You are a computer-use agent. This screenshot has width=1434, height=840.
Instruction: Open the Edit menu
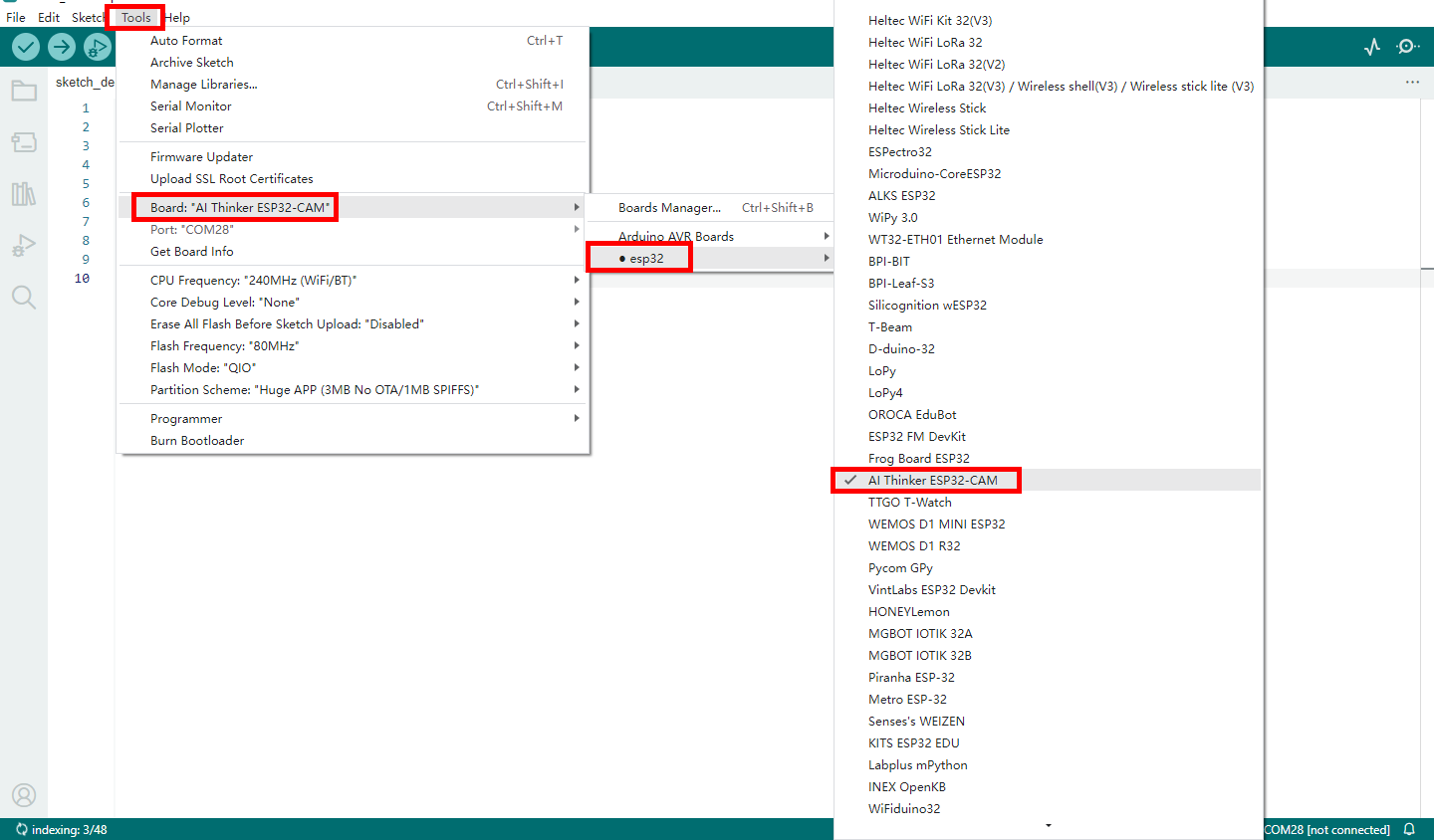49,17
